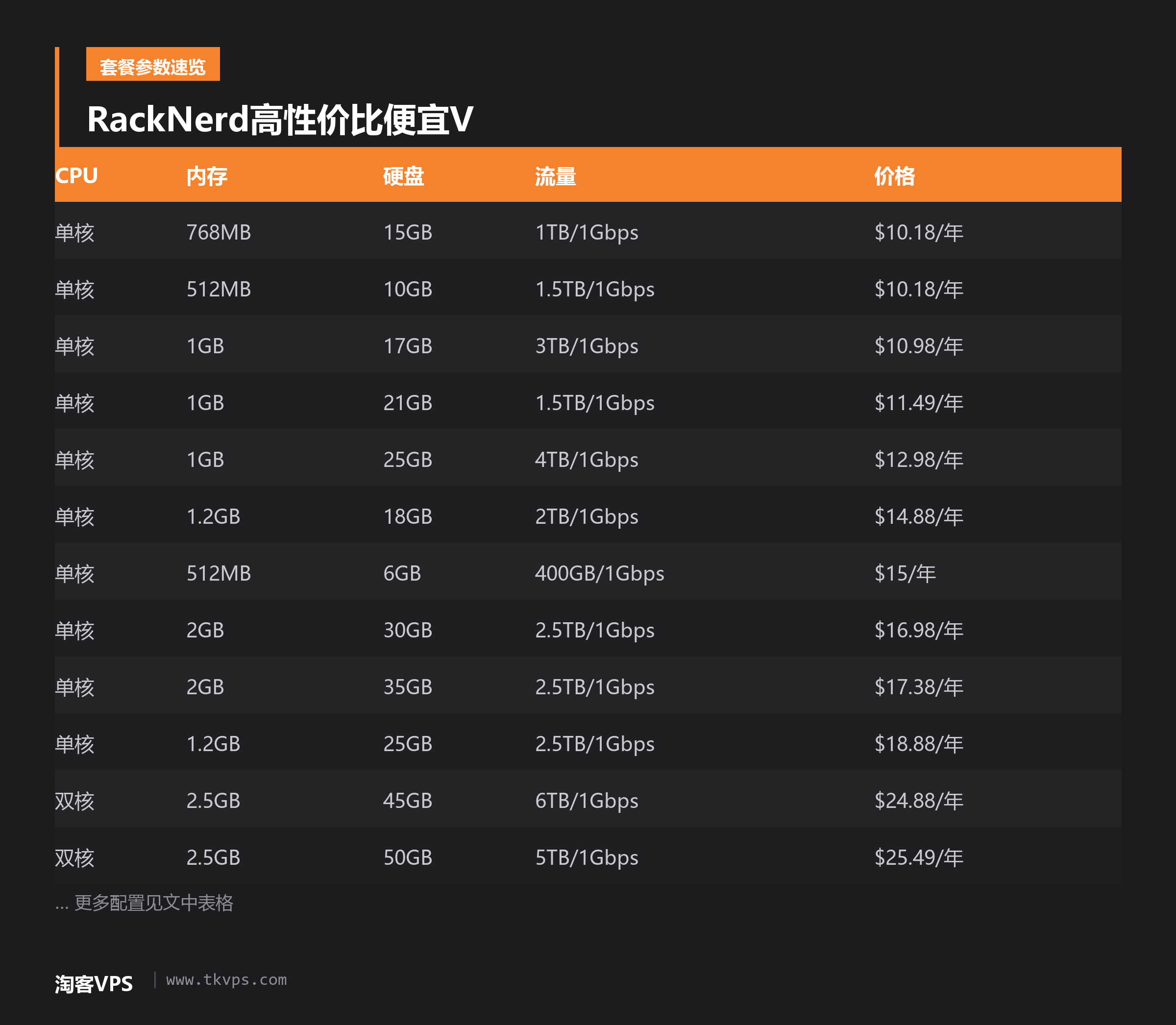The width and height of the screenshot is (1176, 1025).
Task: Click the $14.88/年 price cell
Action: (x=919, y=516)
